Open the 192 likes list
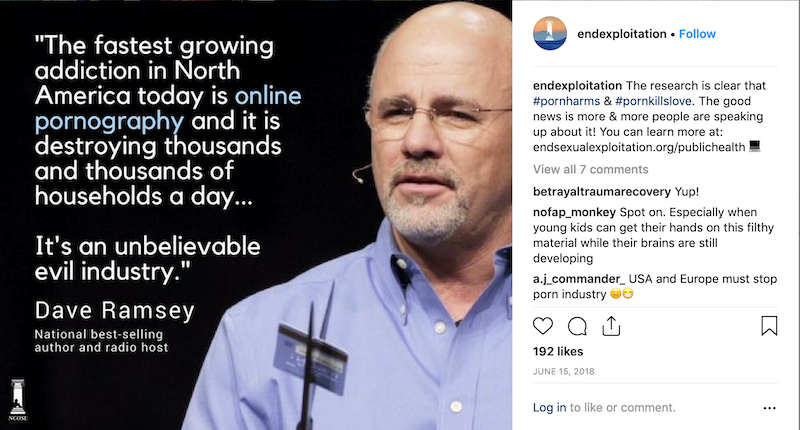 click(558, 351)
